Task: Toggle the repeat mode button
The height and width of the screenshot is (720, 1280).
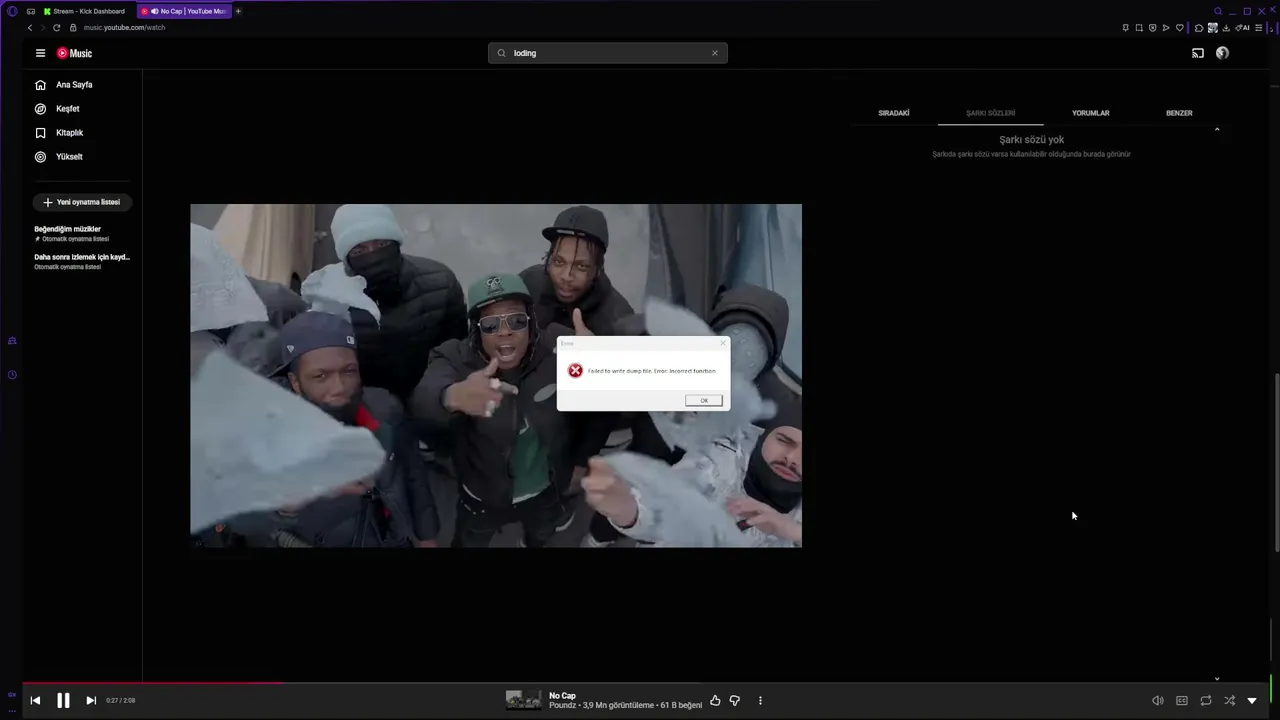Action: tap(1206, 701)
